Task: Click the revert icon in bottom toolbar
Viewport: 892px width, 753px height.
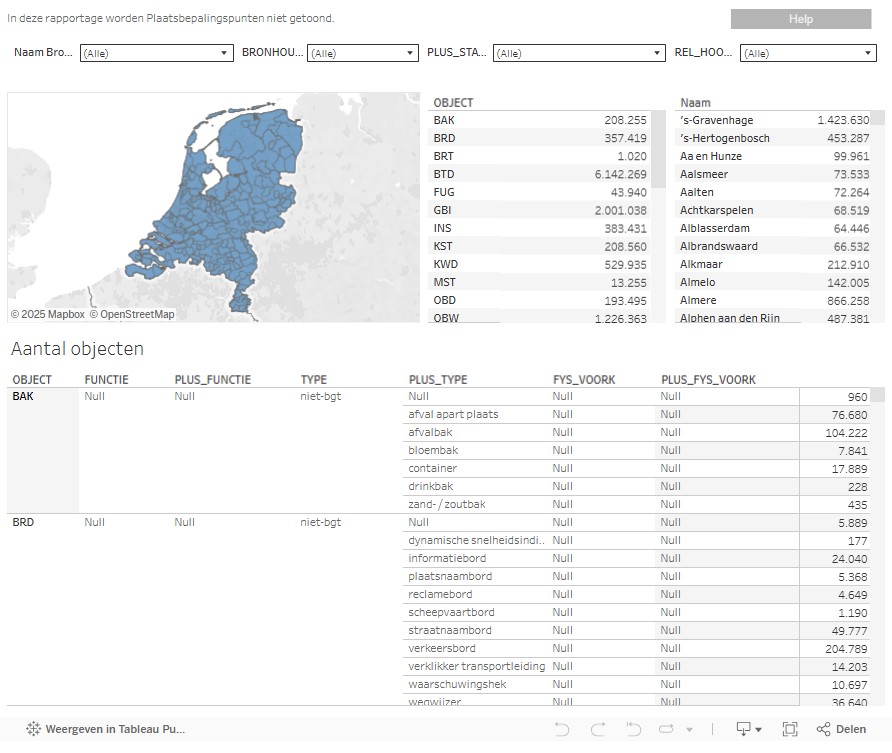Action: (632, 729)
